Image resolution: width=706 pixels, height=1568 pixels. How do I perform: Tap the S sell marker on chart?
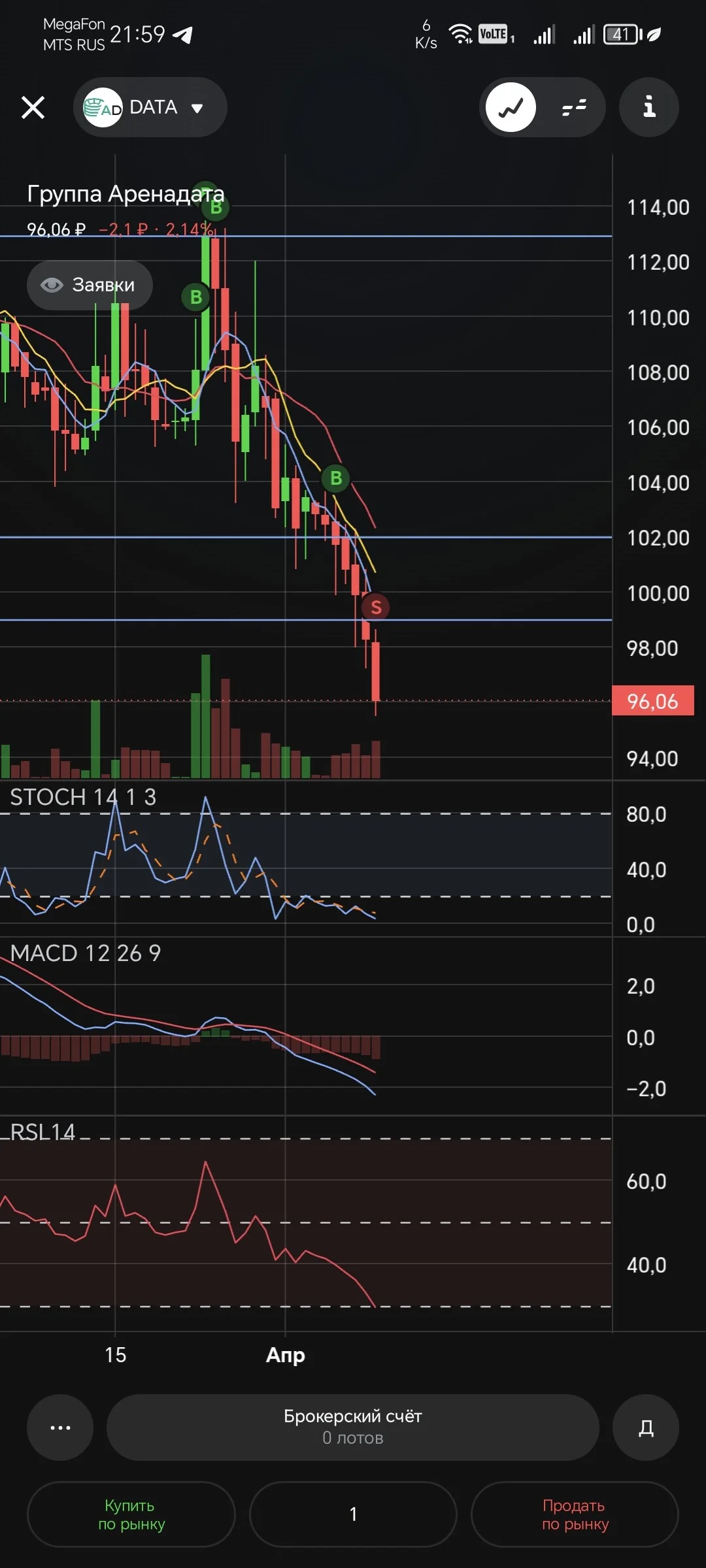(376, 607)
